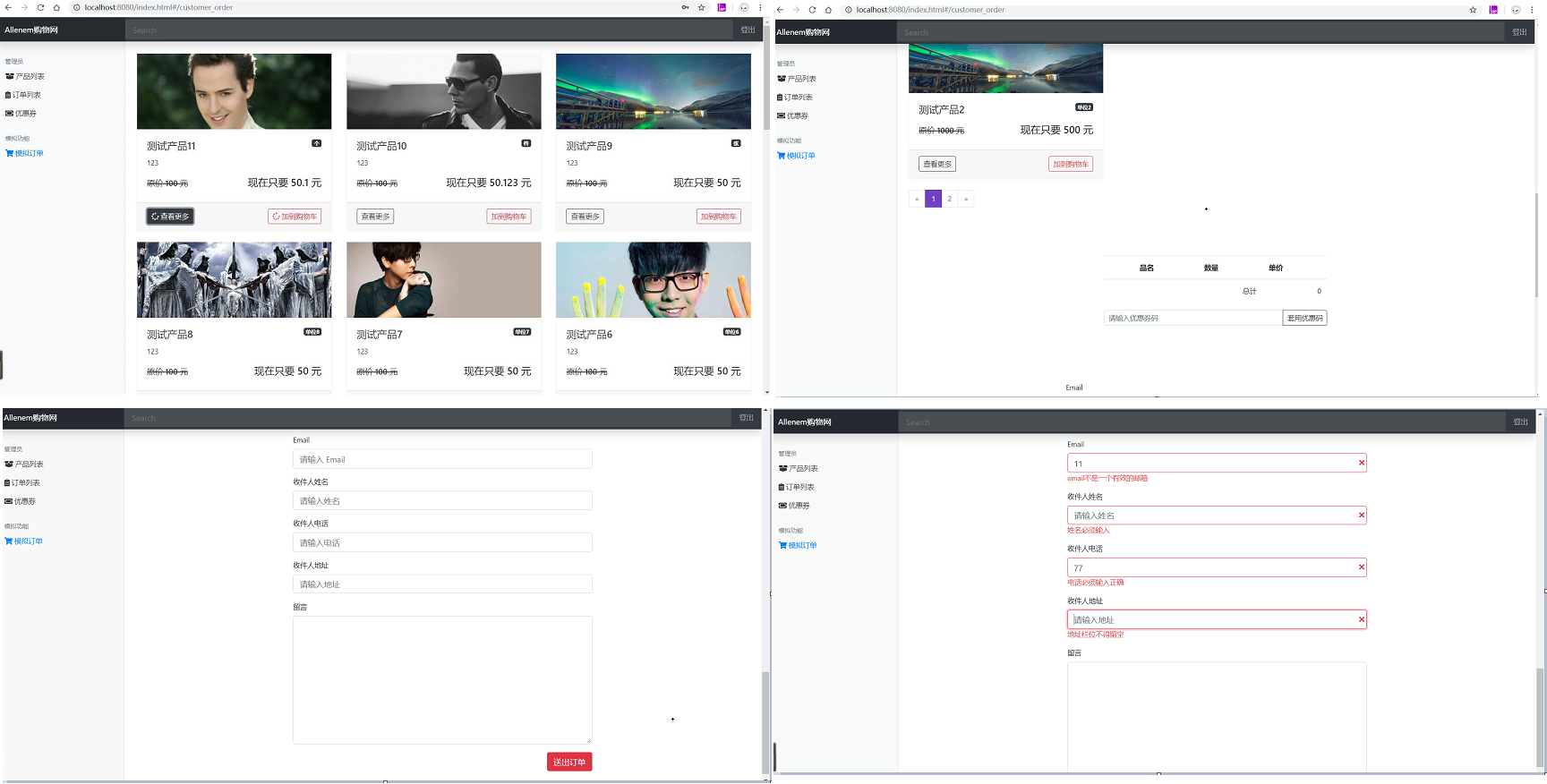Focus 请输入姓名 field in bottom-left form

coord(442,500)
